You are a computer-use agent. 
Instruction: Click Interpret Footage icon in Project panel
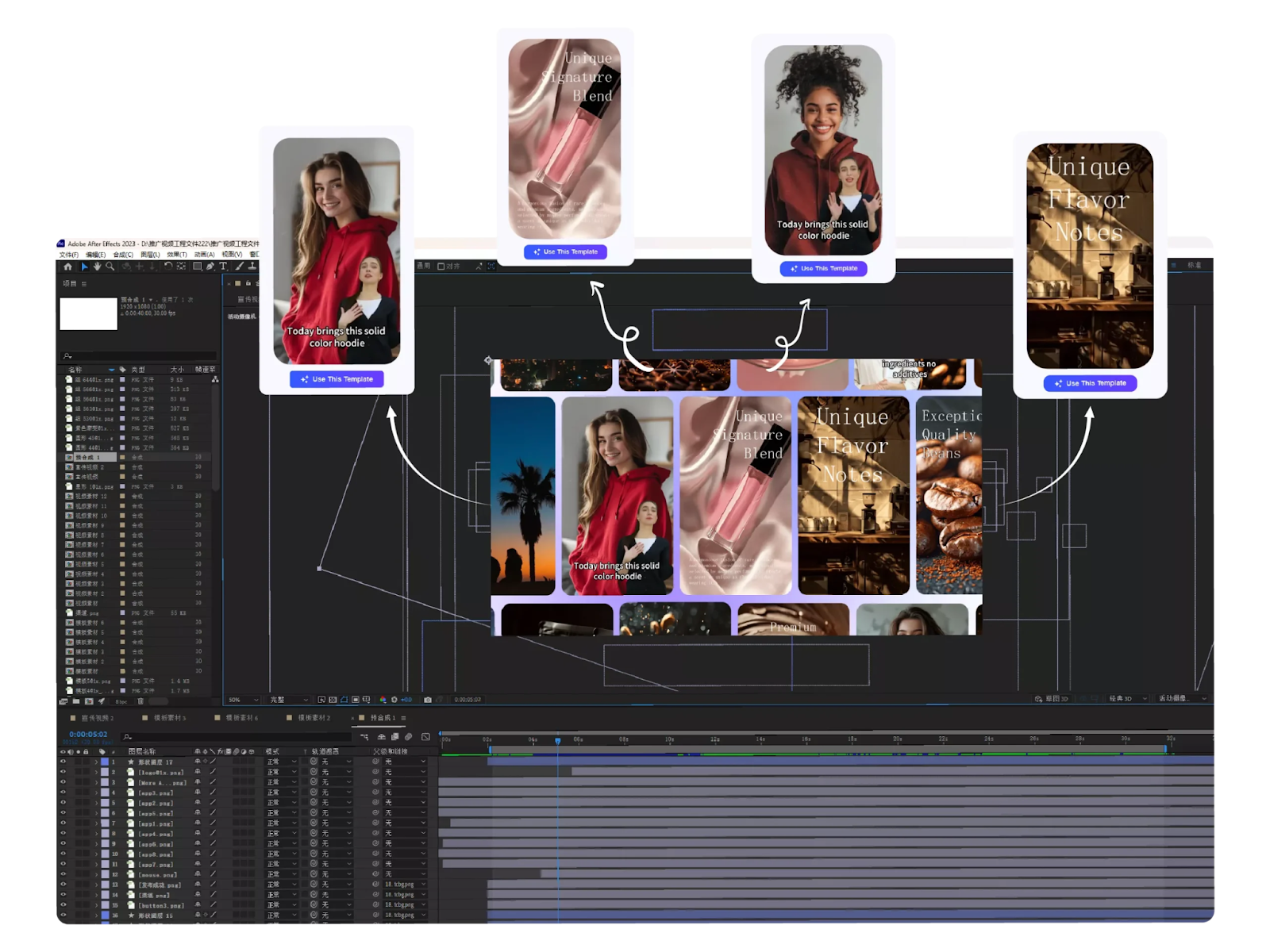click(x=63, y=701)
